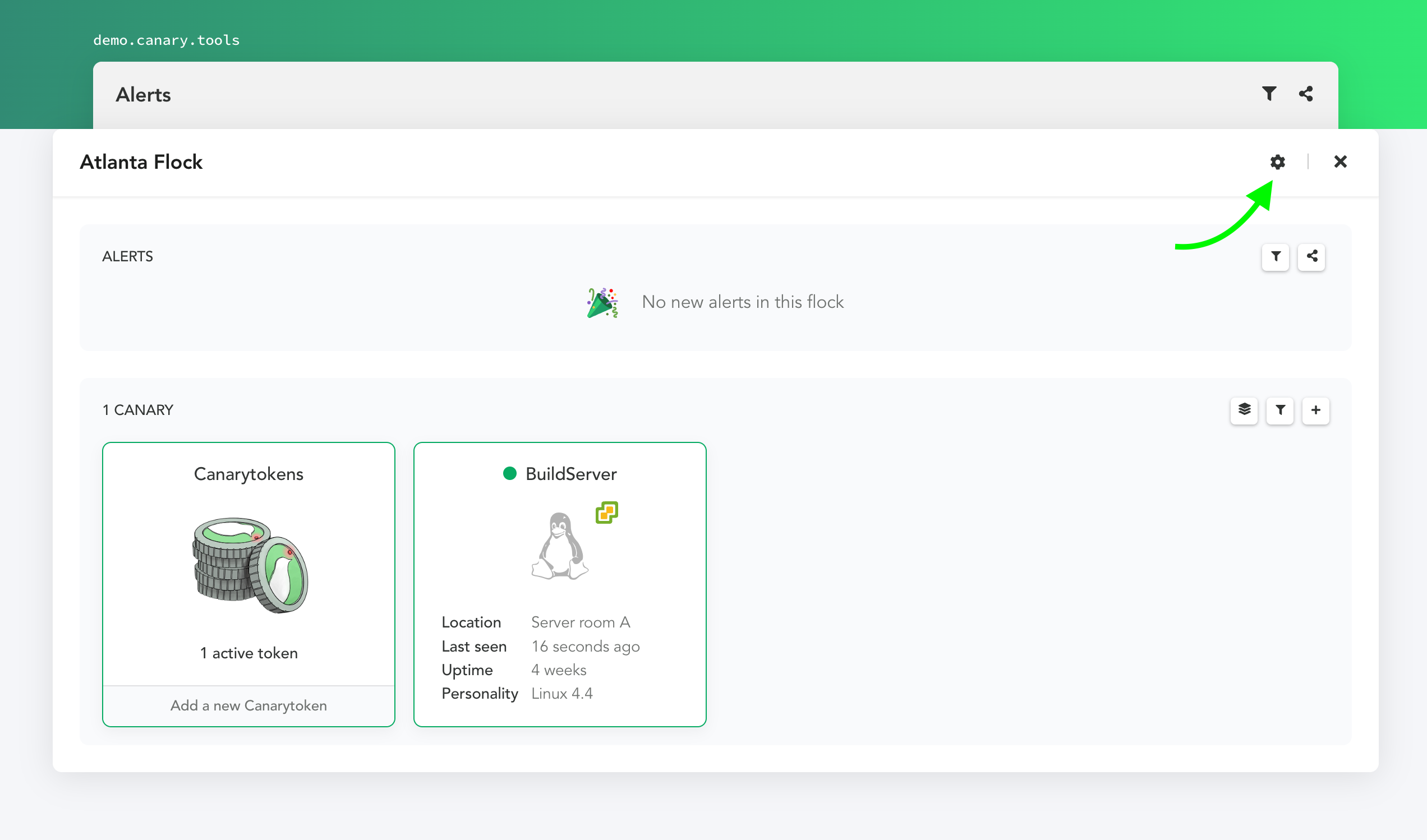Click the '1 active token' text
Image resolution: width=1427 pixels, height=840 pixels.
coord(248,653)
